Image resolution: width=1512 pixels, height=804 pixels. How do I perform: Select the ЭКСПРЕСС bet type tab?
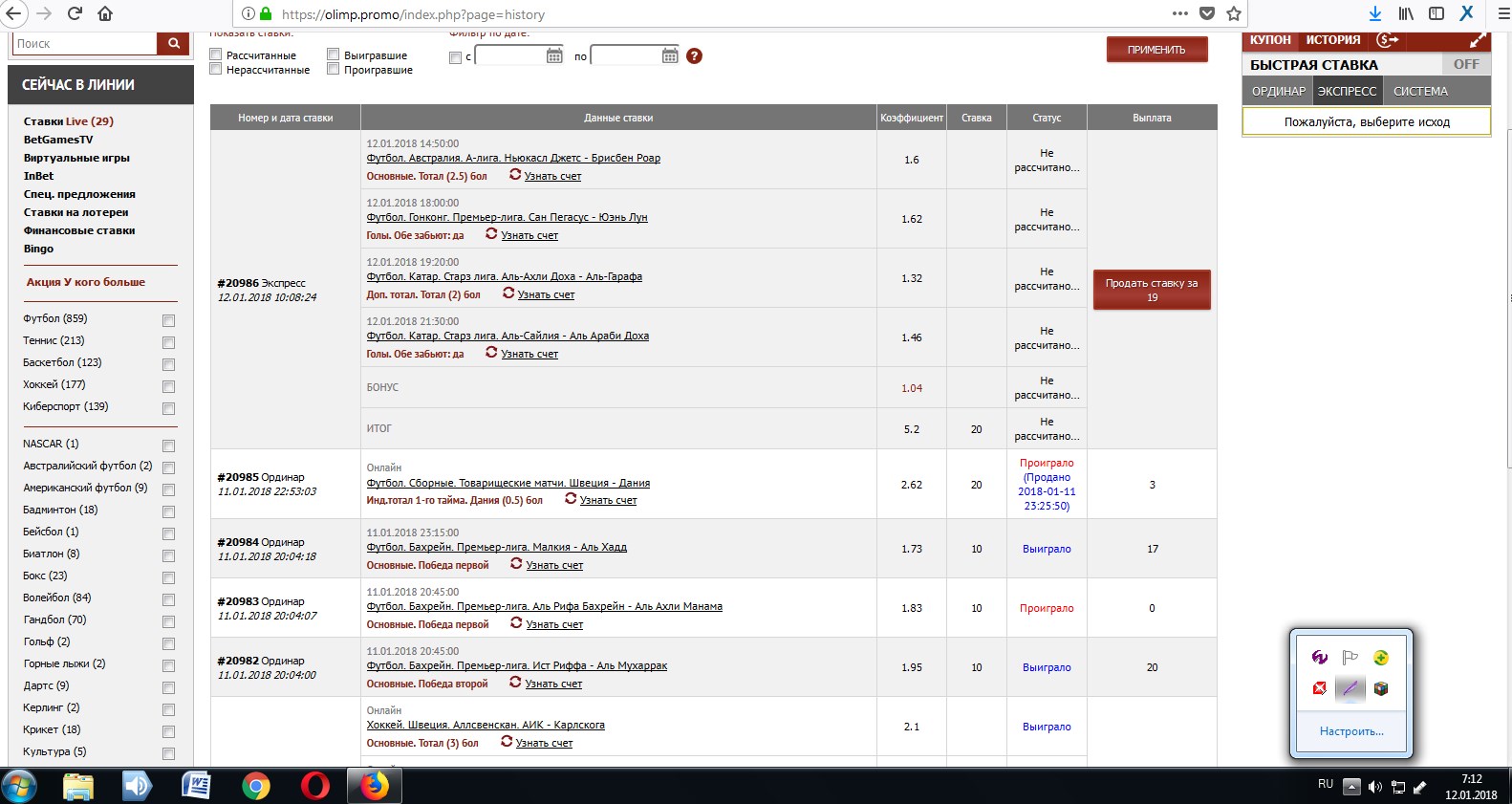(x=1348, y=91)
